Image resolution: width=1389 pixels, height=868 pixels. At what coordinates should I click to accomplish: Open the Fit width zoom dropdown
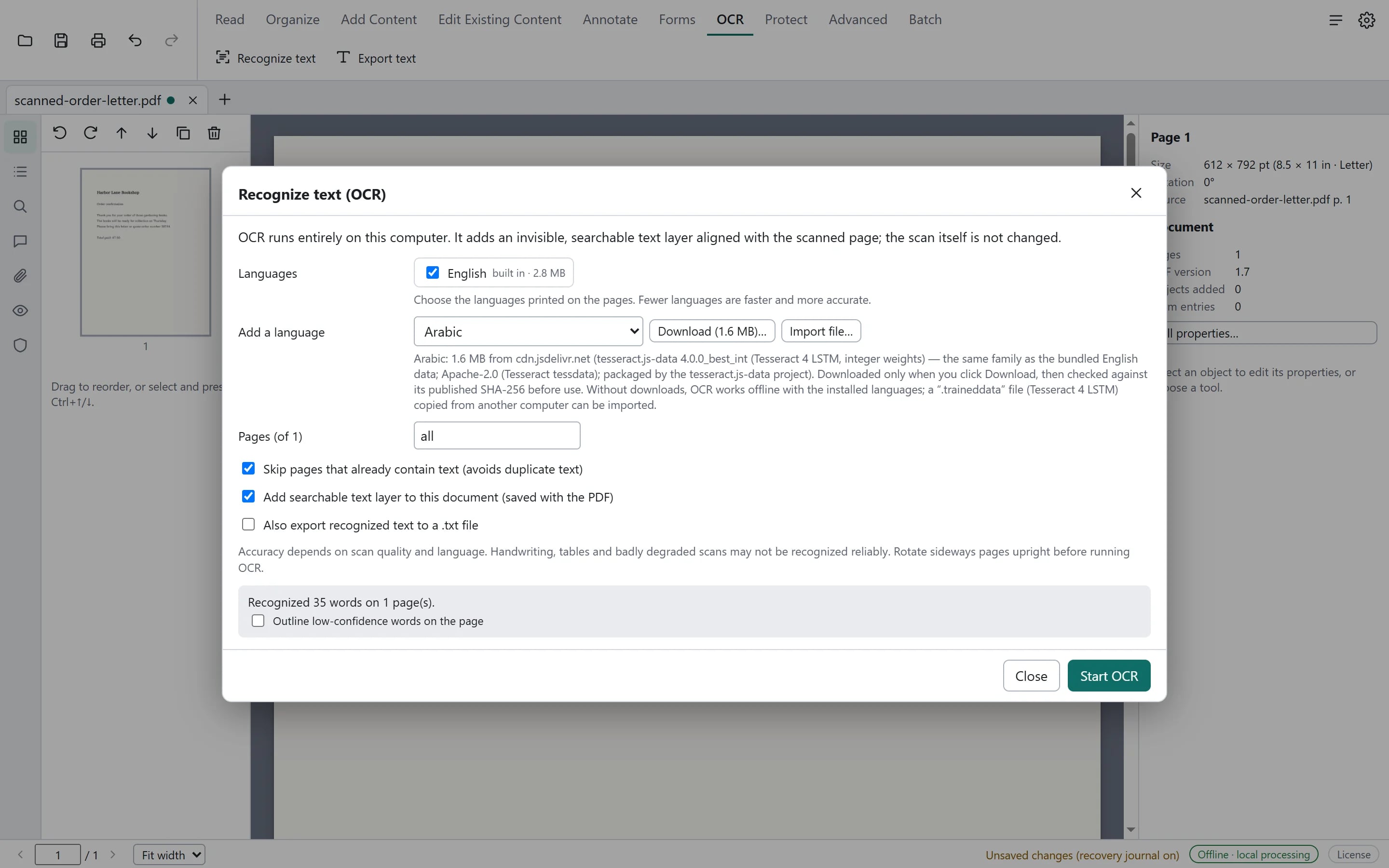click(169, 855)
